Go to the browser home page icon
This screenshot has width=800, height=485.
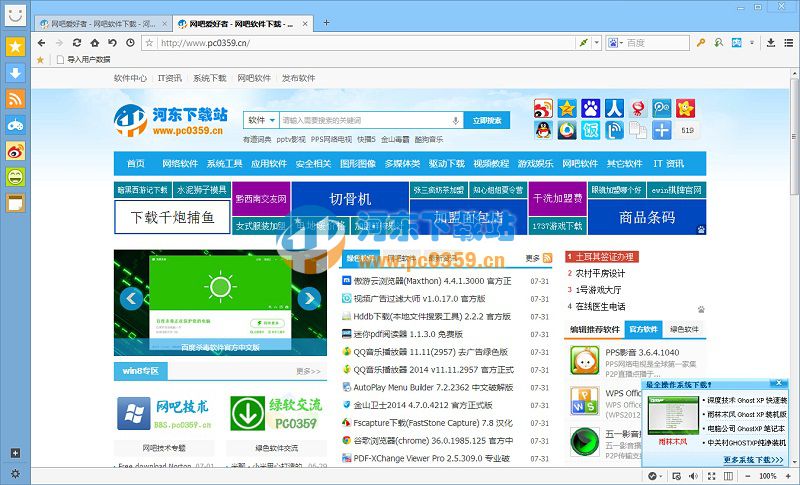[95, 43]
